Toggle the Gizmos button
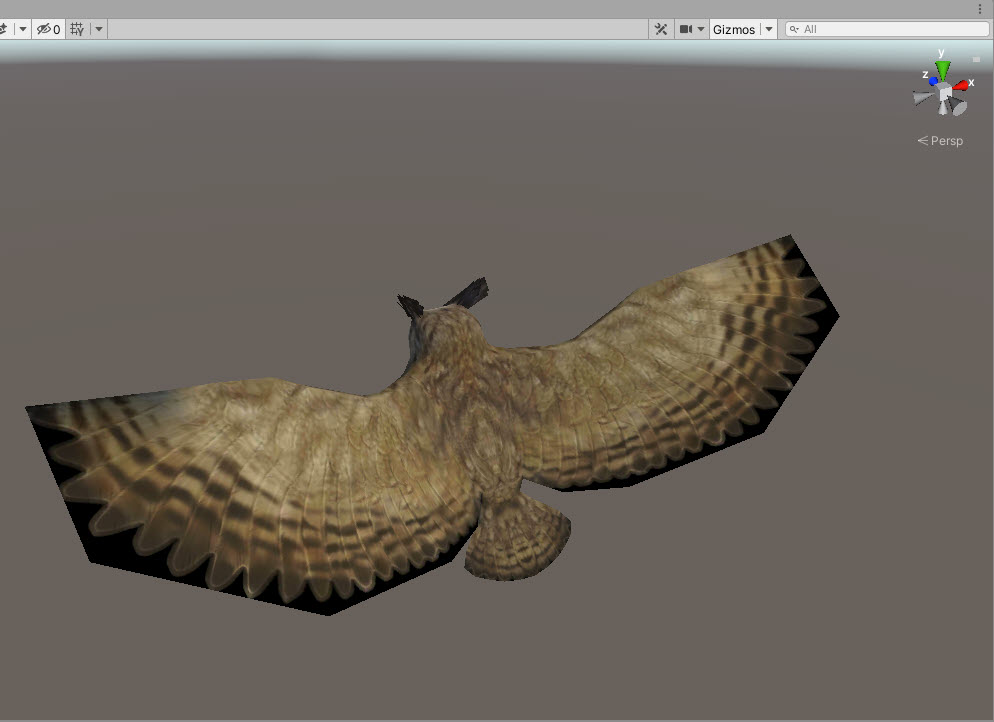Screen dimensions: 994x722 tap(734, 29)
